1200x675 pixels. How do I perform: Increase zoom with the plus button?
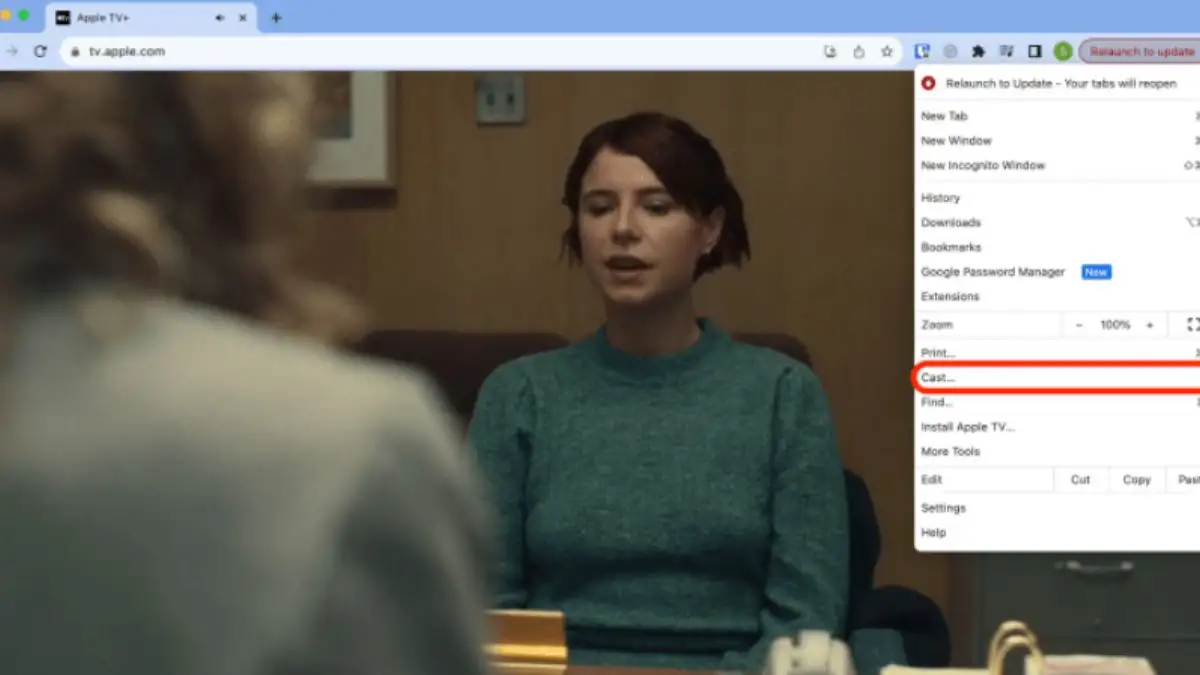(1150, 325)
